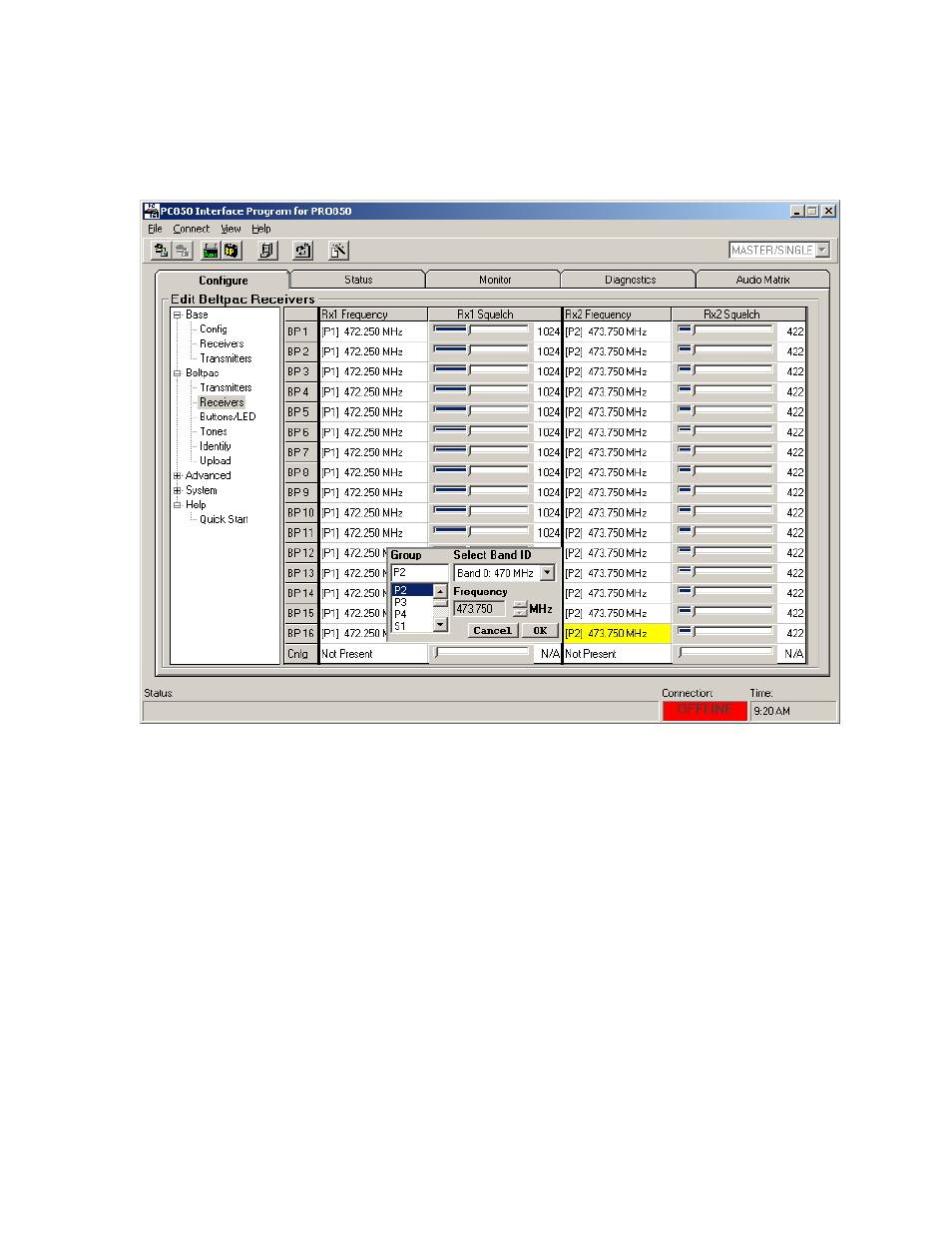Select Identity in the tree
Viewport: 952px width, 1233px height.
(215, 446)
